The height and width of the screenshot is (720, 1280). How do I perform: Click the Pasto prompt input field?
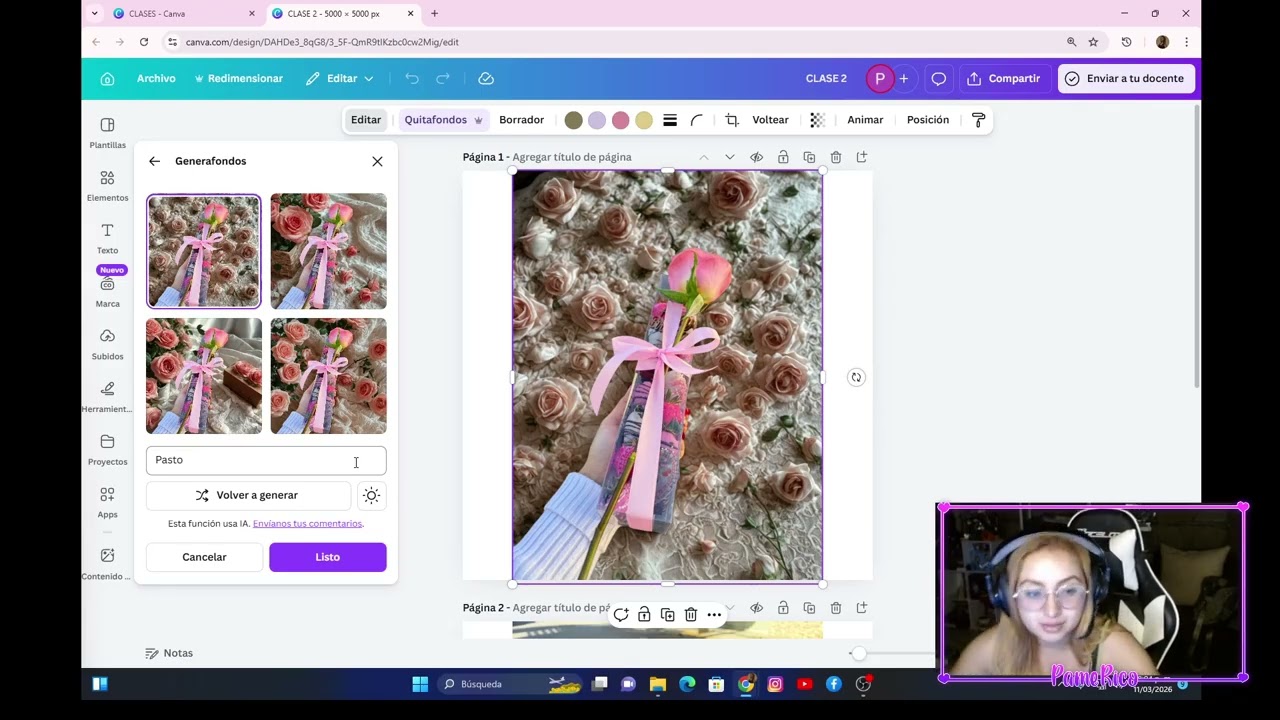click(266, 460)
